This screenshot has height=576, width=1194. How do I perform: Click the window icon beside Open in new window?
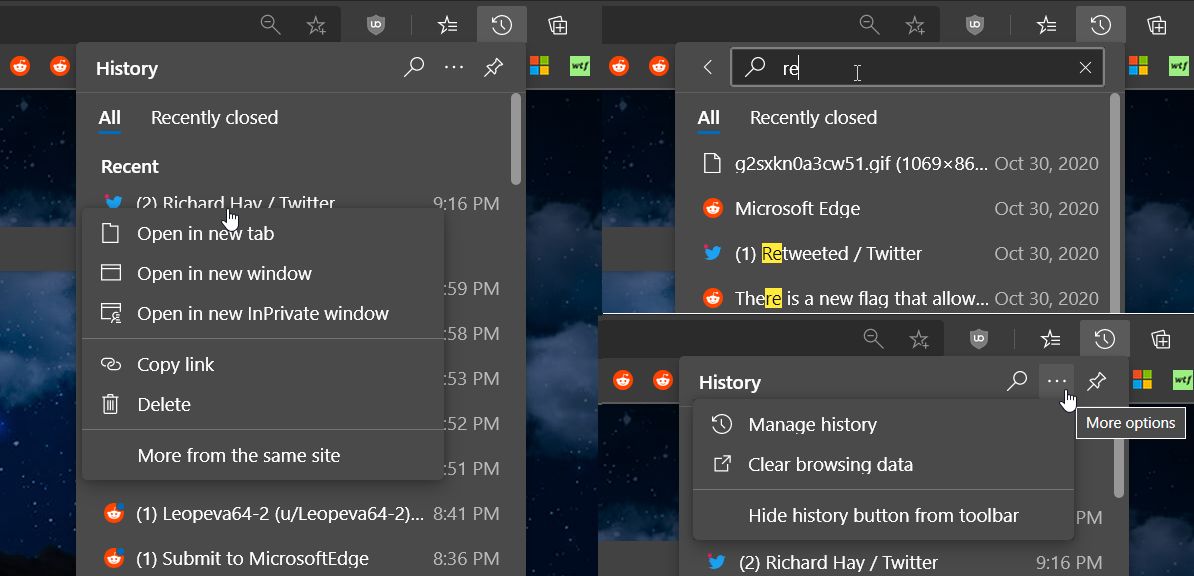[x=111, y=274]
